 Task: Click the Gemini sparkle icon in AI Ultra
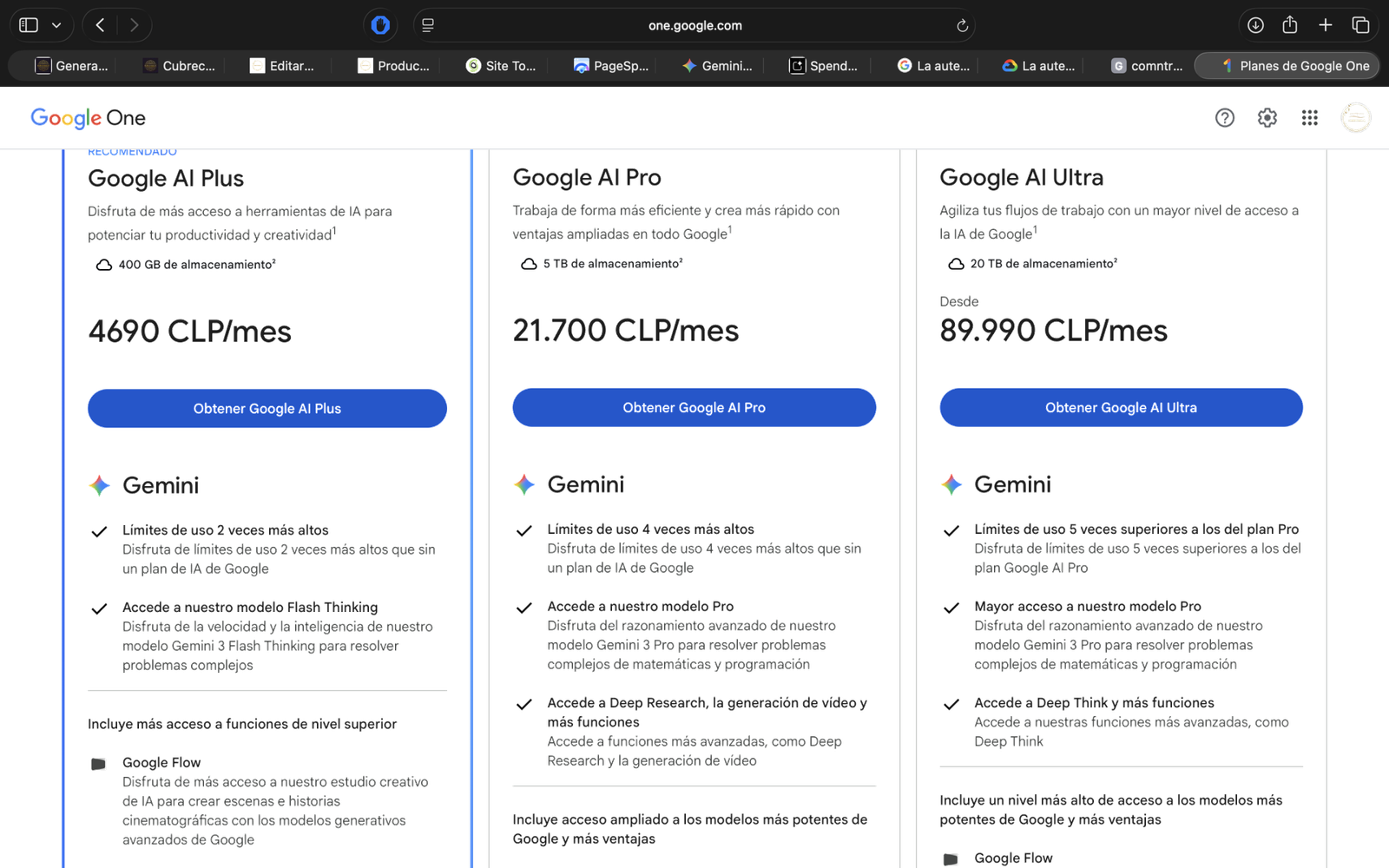point(951,484)
